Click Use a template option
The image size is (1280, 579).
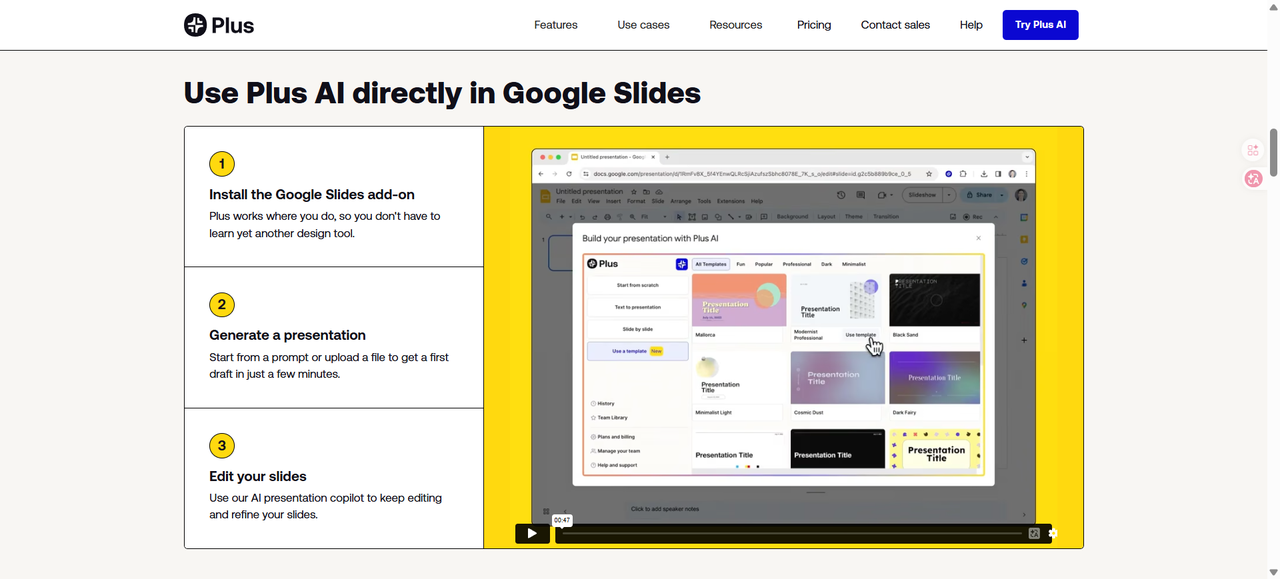pyautogui.click(x=637, y=351)
